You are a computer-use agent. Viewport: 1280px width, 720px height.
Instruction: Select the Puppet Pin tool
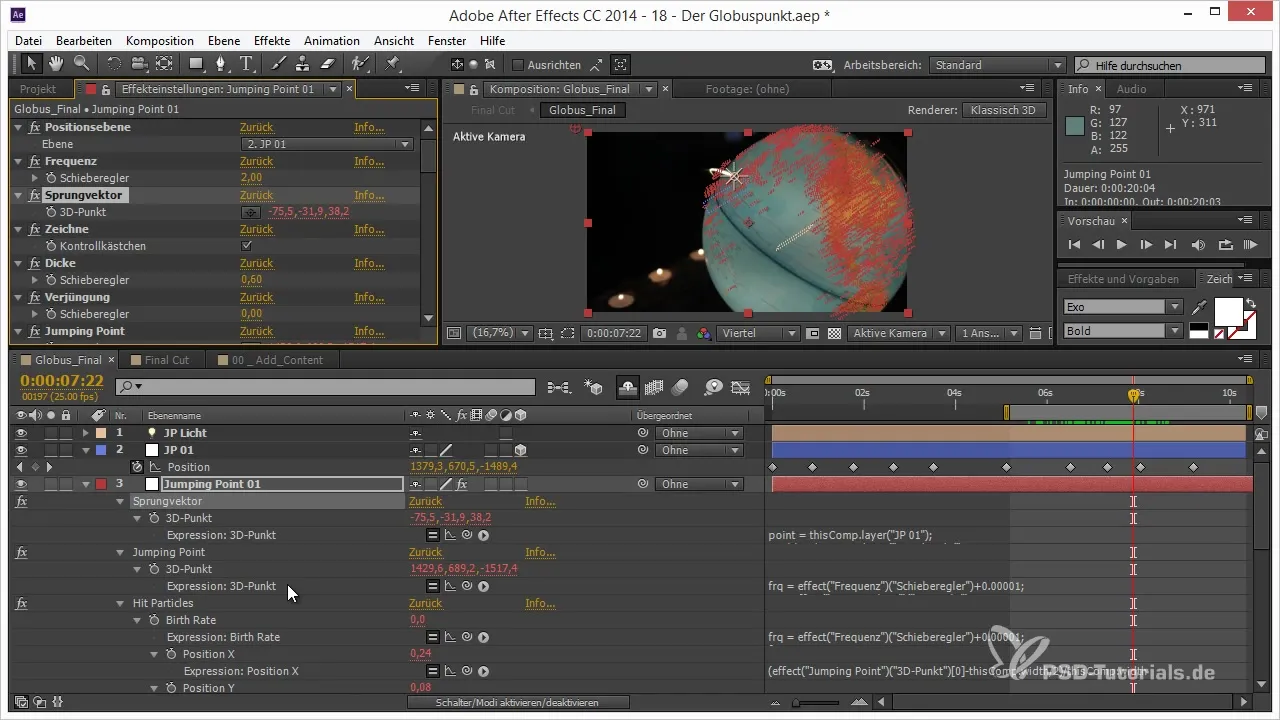pos(393,64)
